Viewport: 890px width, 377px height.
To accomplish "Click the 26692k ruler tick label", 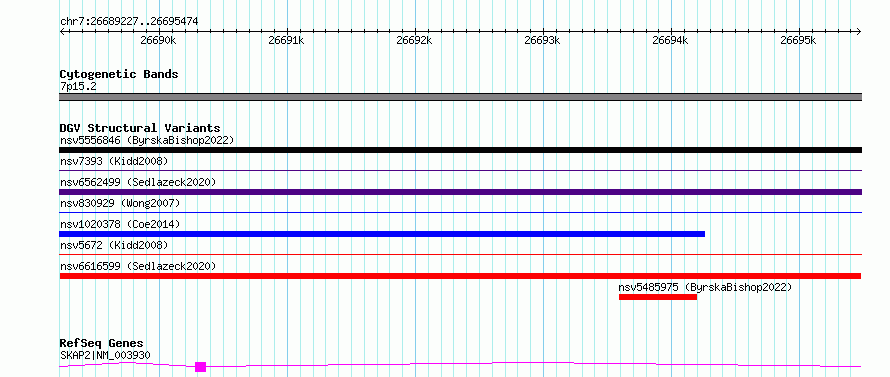I will [415, 40].
